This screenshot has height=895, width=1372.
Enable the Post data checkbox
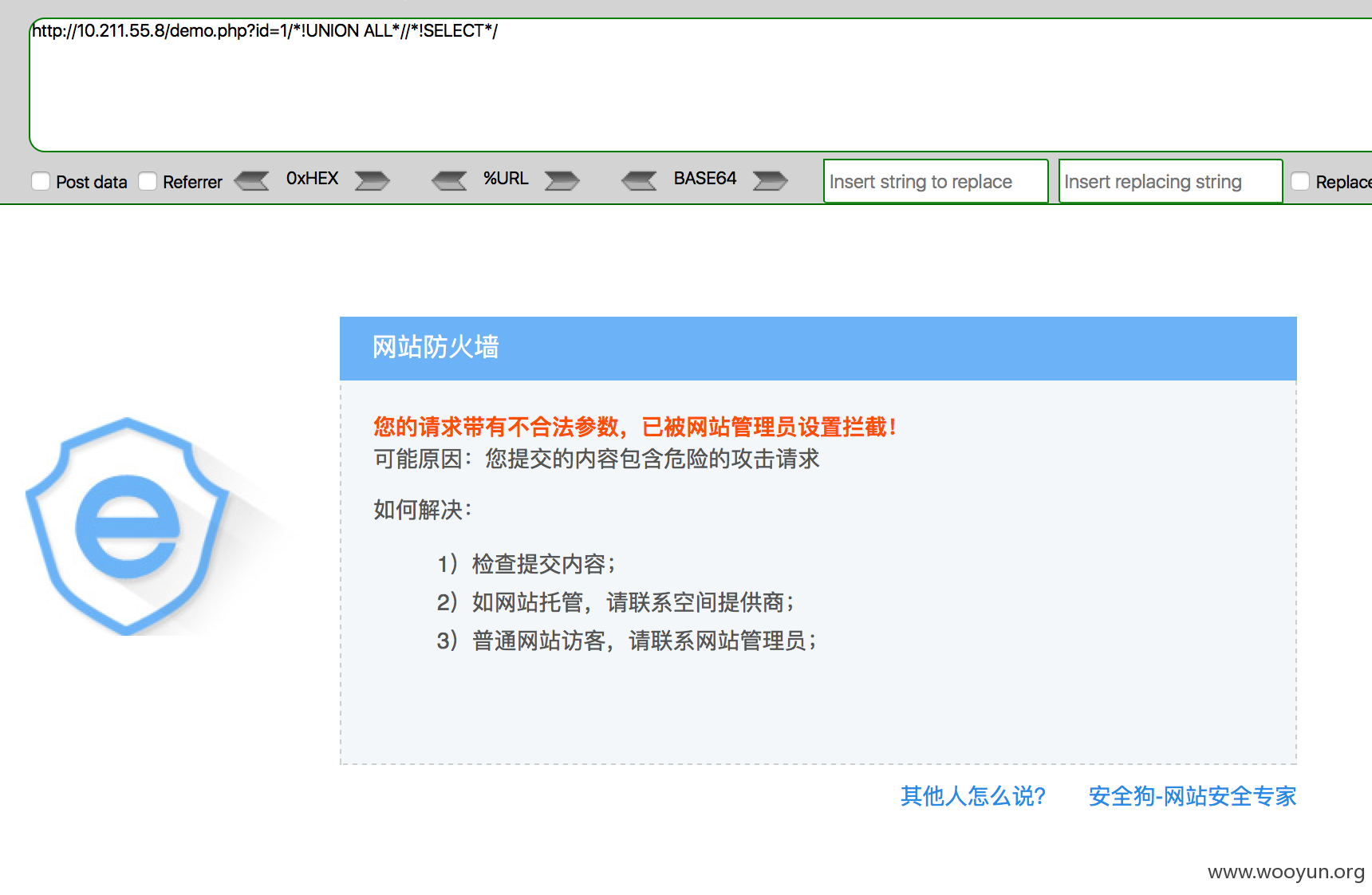coord(41,181)
